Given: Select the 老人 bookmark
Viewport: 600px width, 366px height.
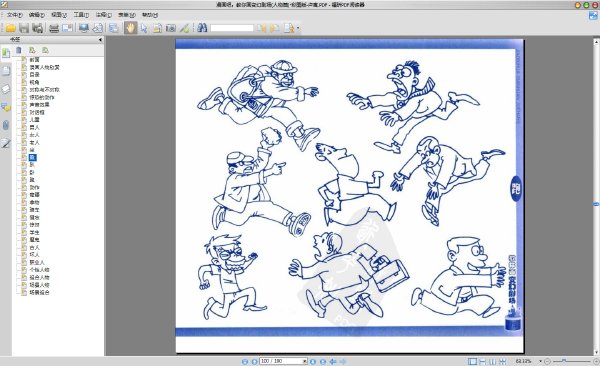Looking at the screenshot, I should click(34, 142).
